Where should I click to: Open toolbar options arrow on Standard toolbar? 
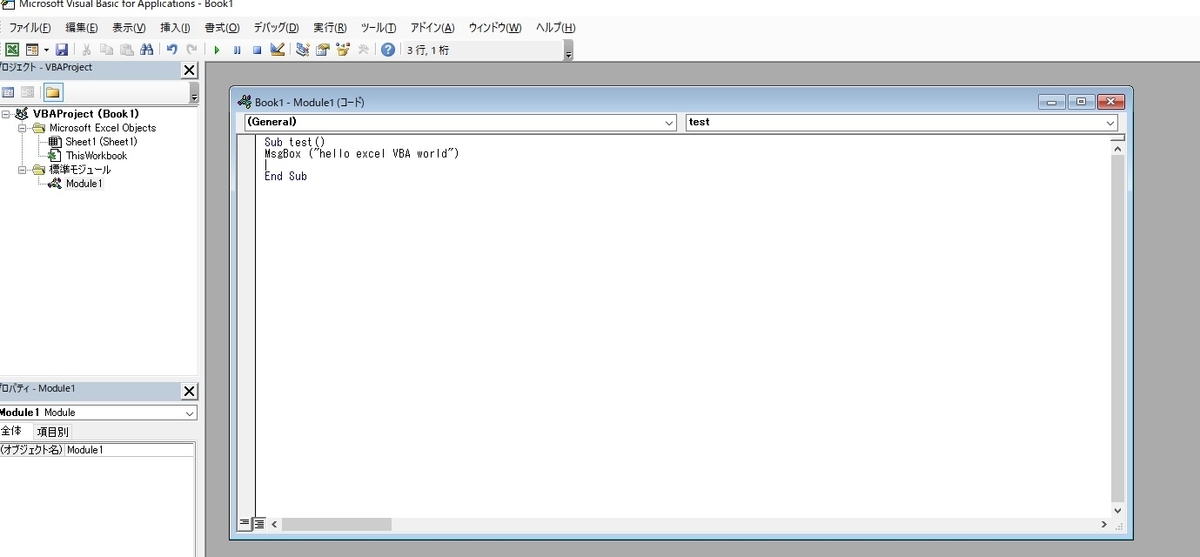click(569, 51)
